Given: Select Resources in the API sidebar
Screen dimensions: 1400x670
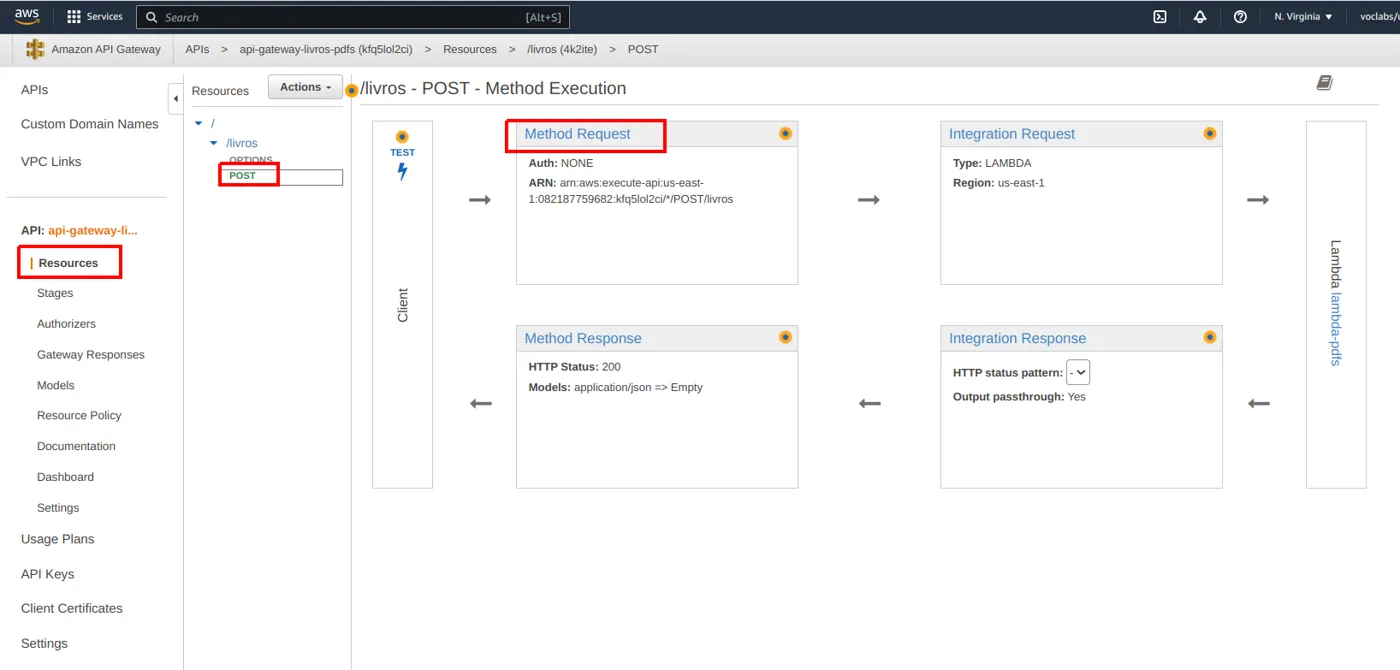Looking at the screenshot, I should click(x=68, y=263).
